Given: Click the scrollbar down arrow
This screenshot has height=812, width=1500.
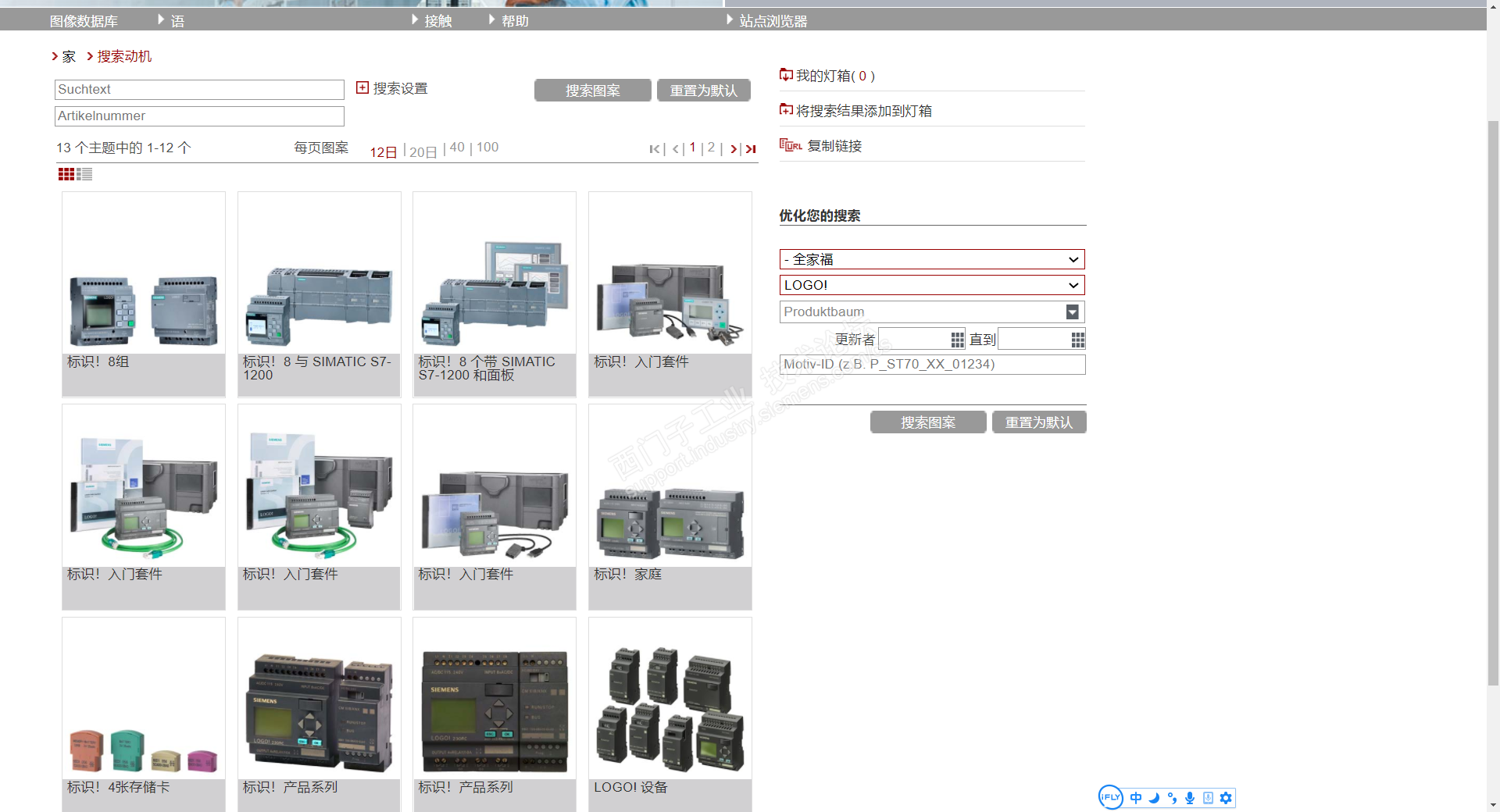Looking at the screenshot, I should tap(1493, 805).
